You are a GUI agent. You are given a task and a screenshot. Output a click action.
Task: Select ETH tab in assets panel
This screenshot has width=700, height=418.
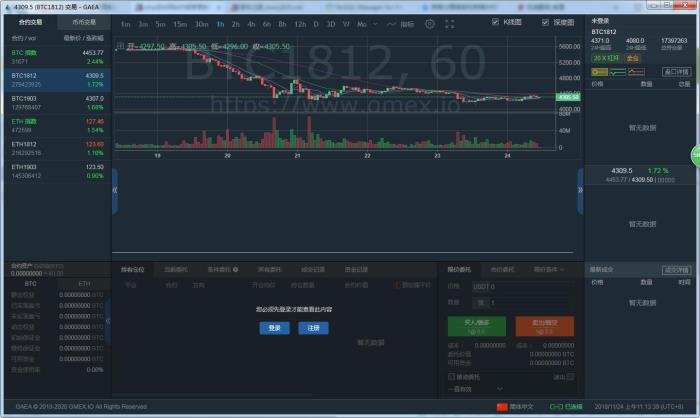(84, 284)
